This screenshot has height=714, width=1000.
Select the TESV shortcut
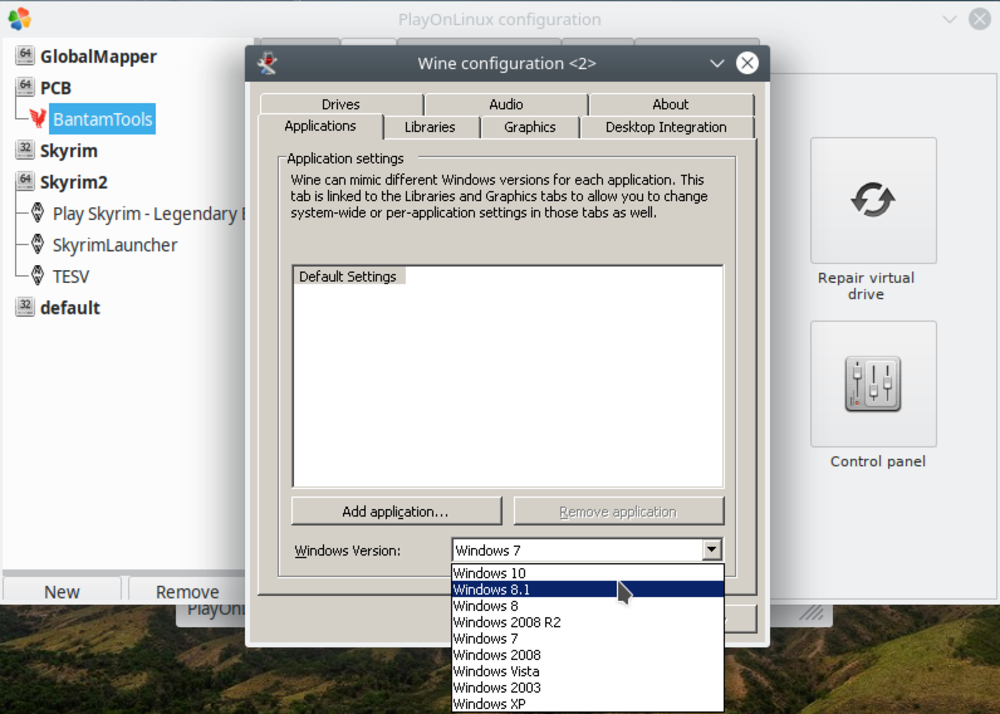[x=71, y=276]
